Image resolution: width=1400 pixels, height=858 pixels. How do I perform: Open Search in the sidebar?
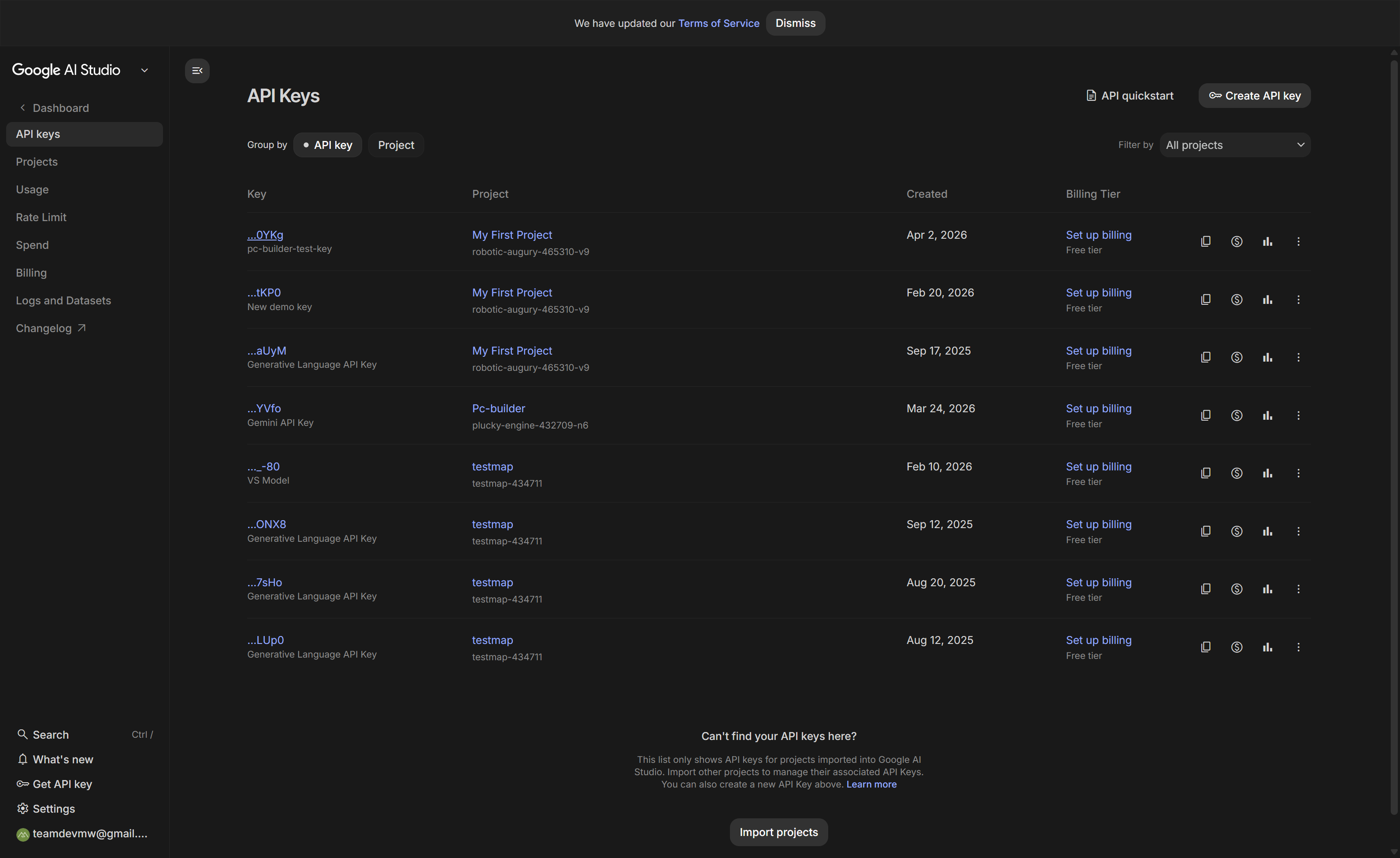[84, 735]
